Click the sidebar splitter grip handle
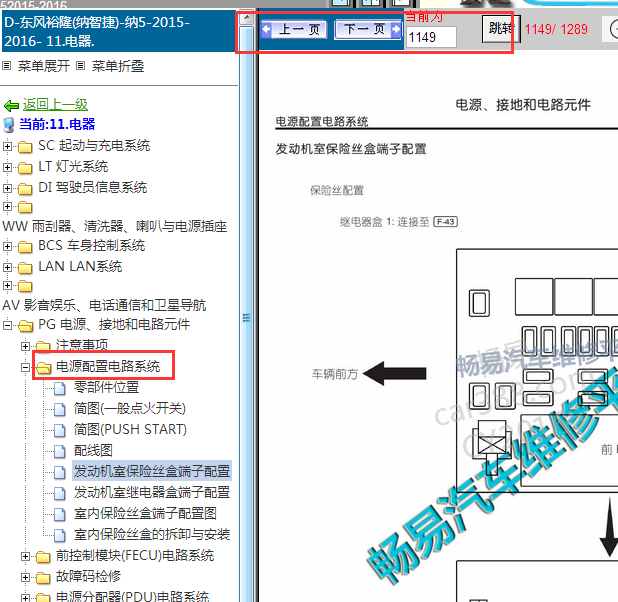Screen dimensions: 618x602 pos(247,317)
